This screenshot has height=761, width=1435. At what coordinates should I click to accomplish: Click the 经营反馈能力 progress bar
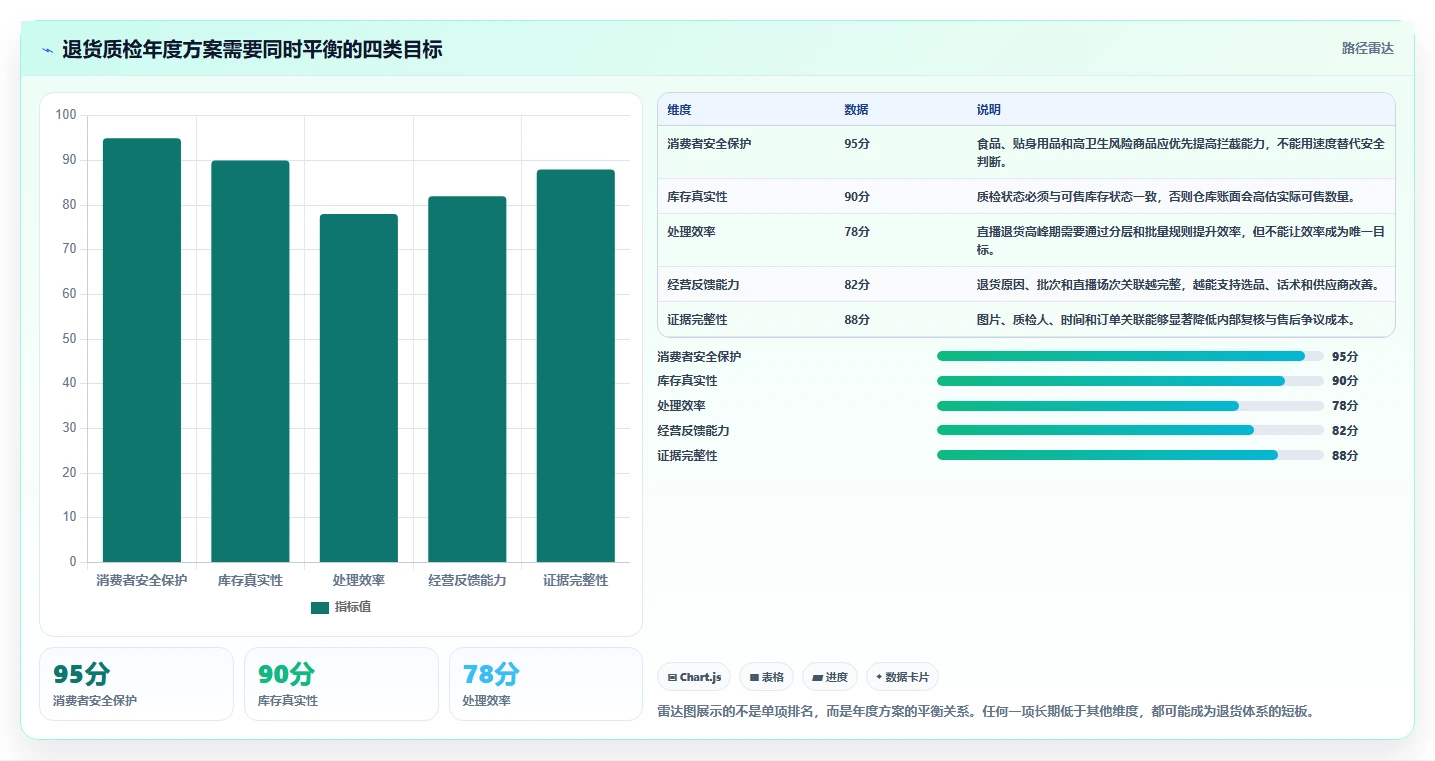[x=1130, y=430]
